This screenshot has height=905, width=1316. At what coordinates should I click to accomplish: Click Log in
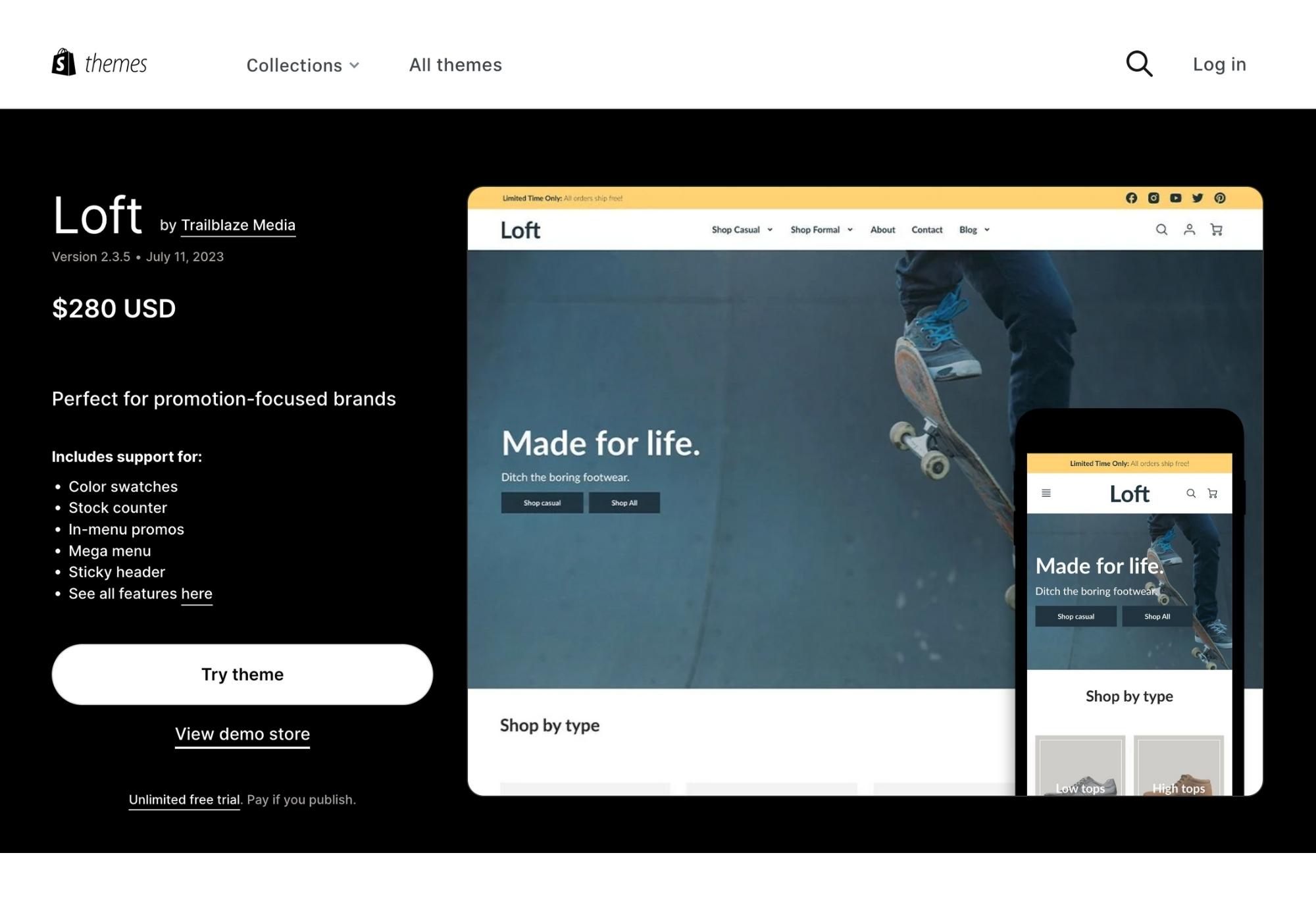[x=1219, y=65]
